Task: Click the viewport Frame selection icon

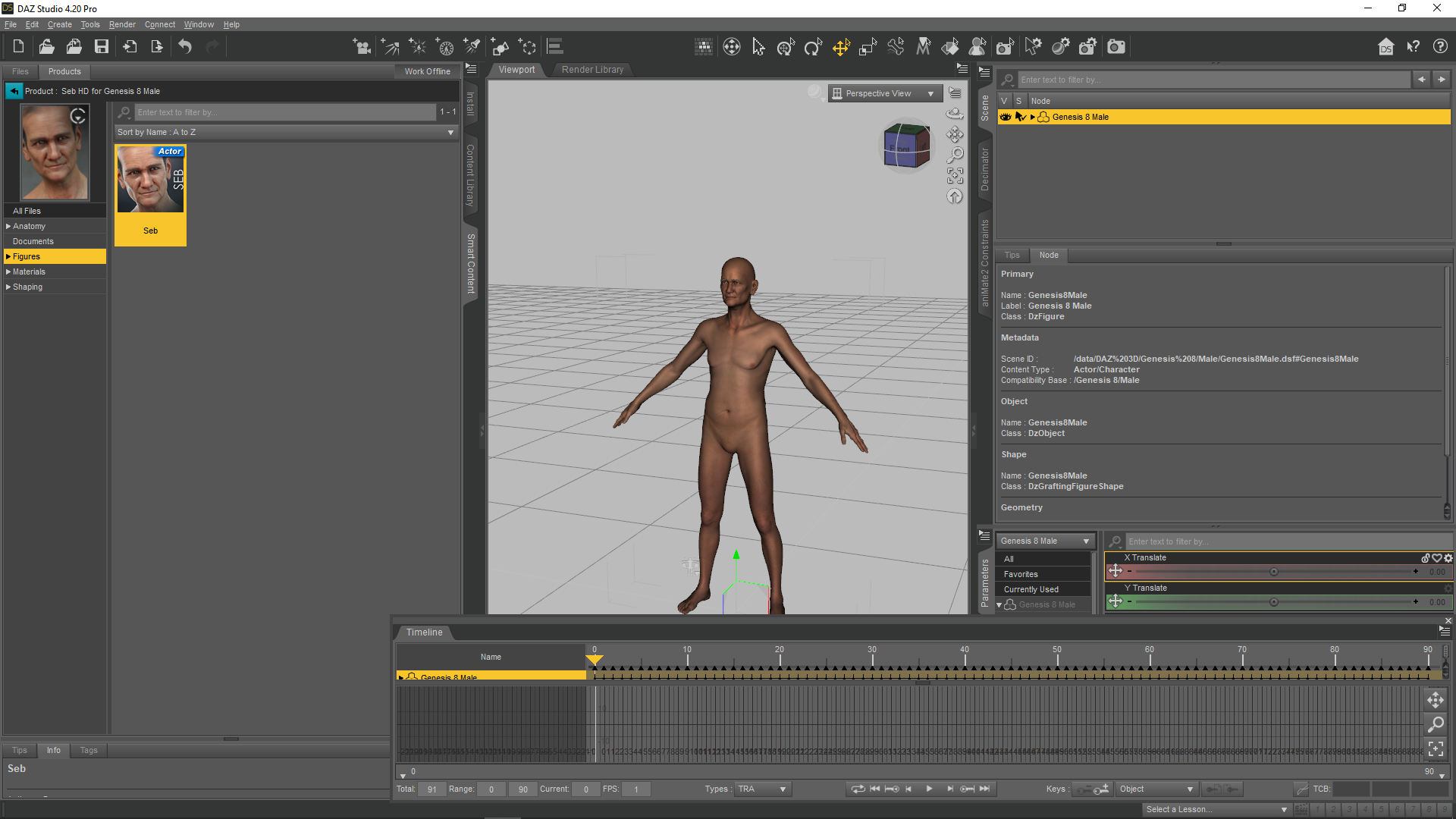Action: (x=955, y=176)
